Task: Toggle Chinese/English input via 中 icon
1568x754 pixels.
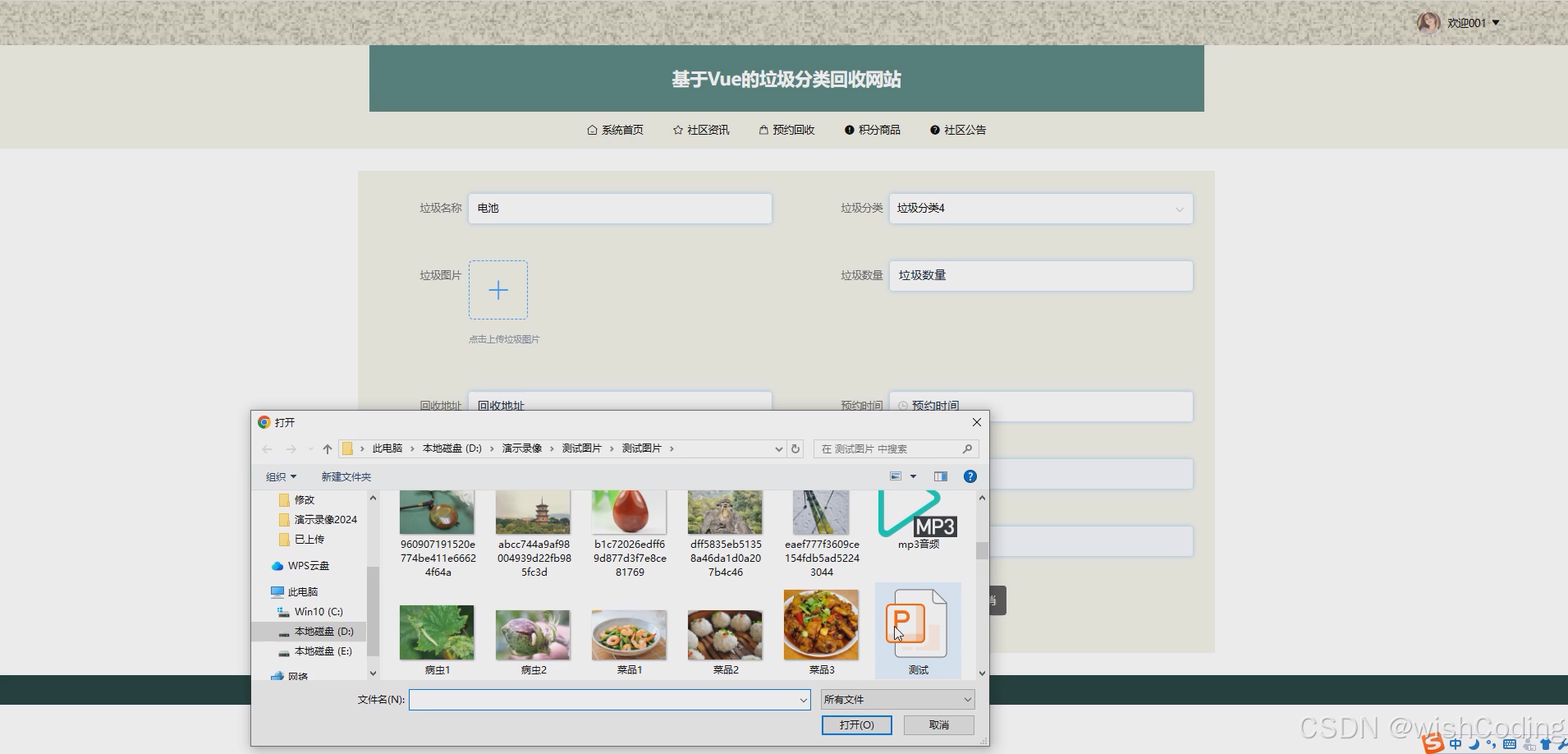Action: click(1456, 743)
